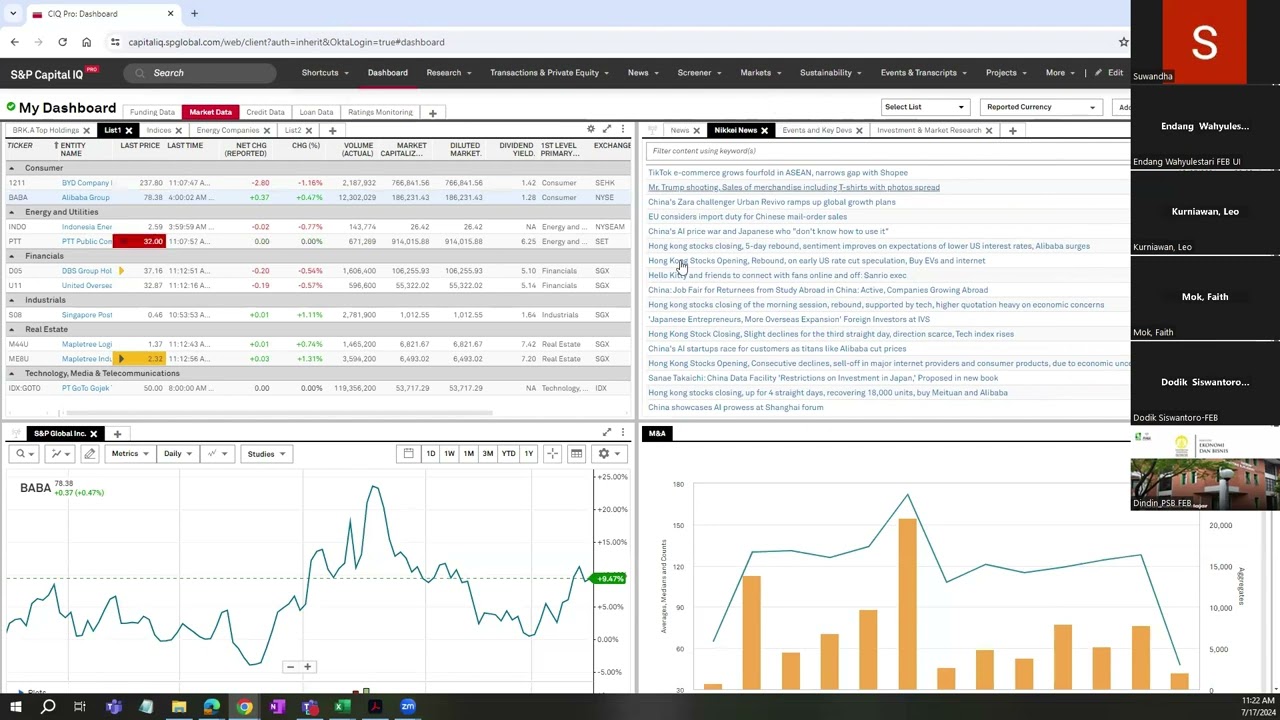Viewport: 1280px width, 720px height.
Task: Expand the chart panel to full screen
Action: click(x=607, y=432)
